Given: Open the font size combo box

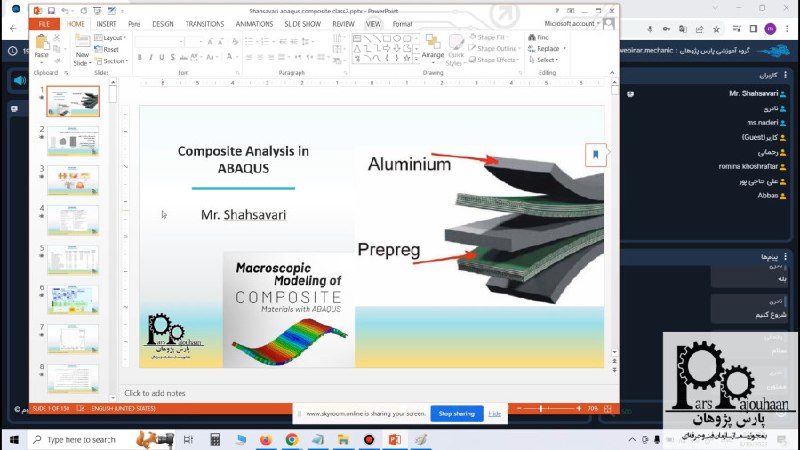Looking at the screenshot, I should [194, 41].
